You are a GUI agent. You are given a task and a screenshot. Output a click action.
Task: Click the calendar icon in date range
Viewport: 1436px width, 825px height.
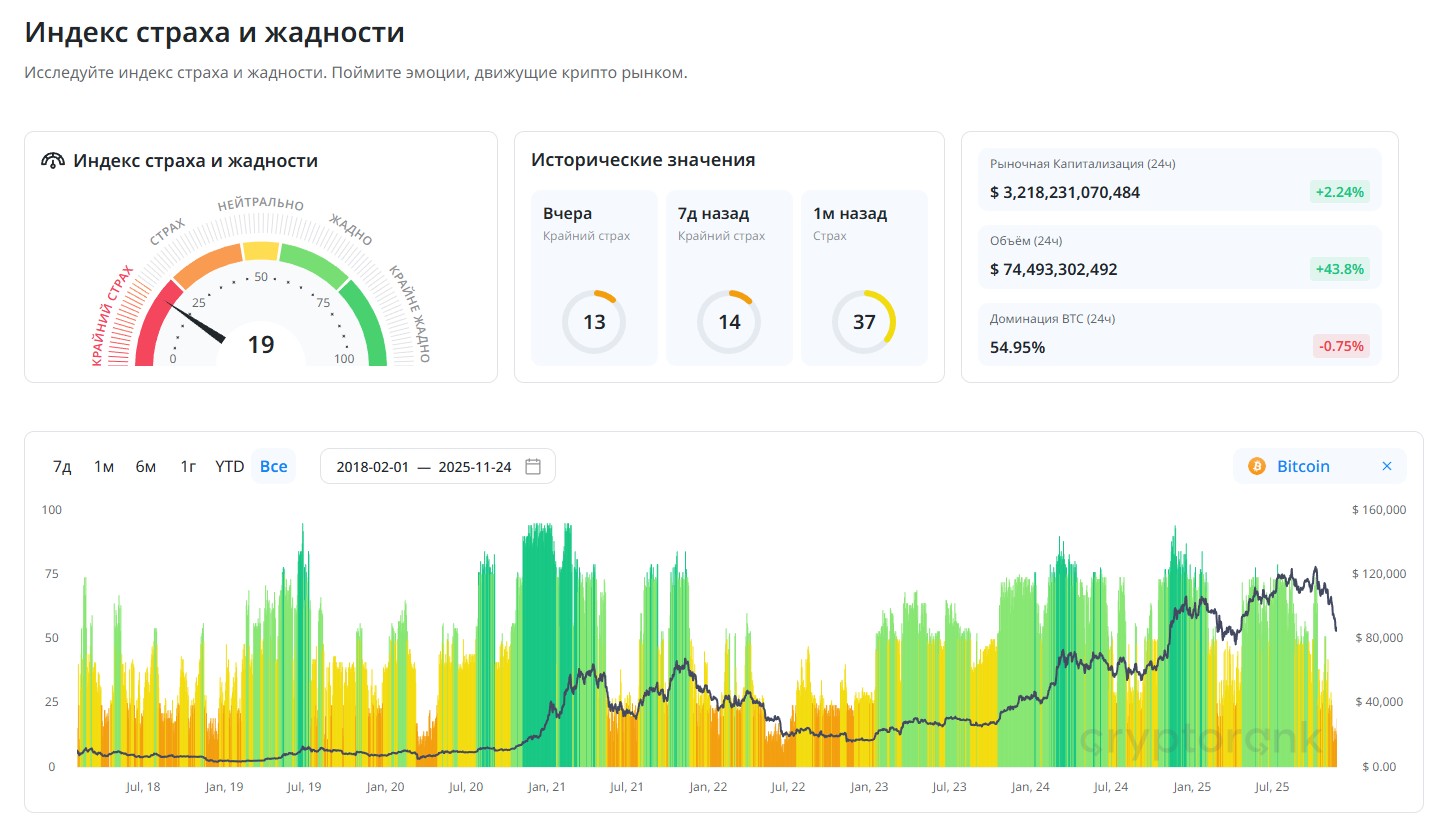(533, 466)
